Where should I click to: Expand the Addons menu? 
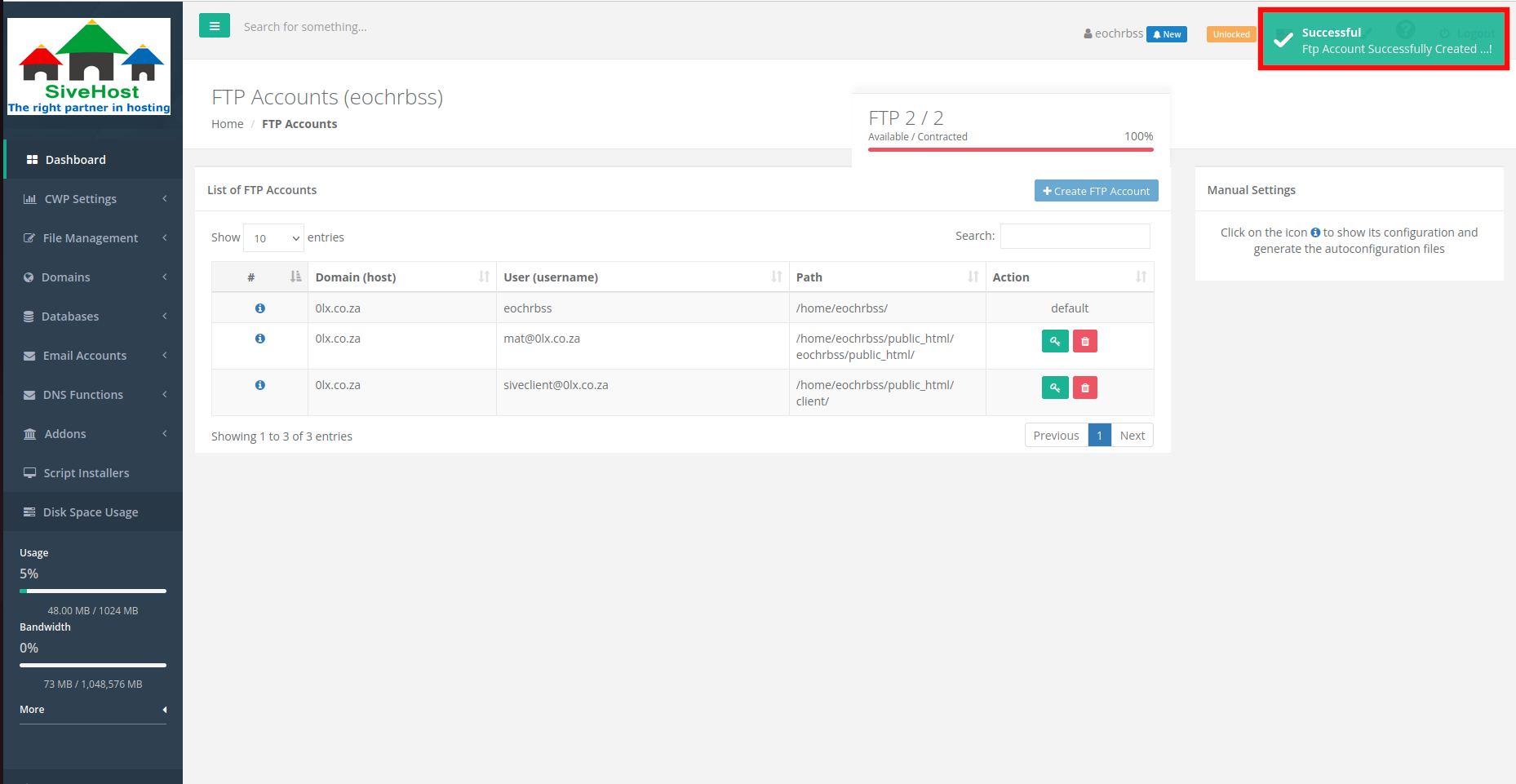click(x=93, y=434)
